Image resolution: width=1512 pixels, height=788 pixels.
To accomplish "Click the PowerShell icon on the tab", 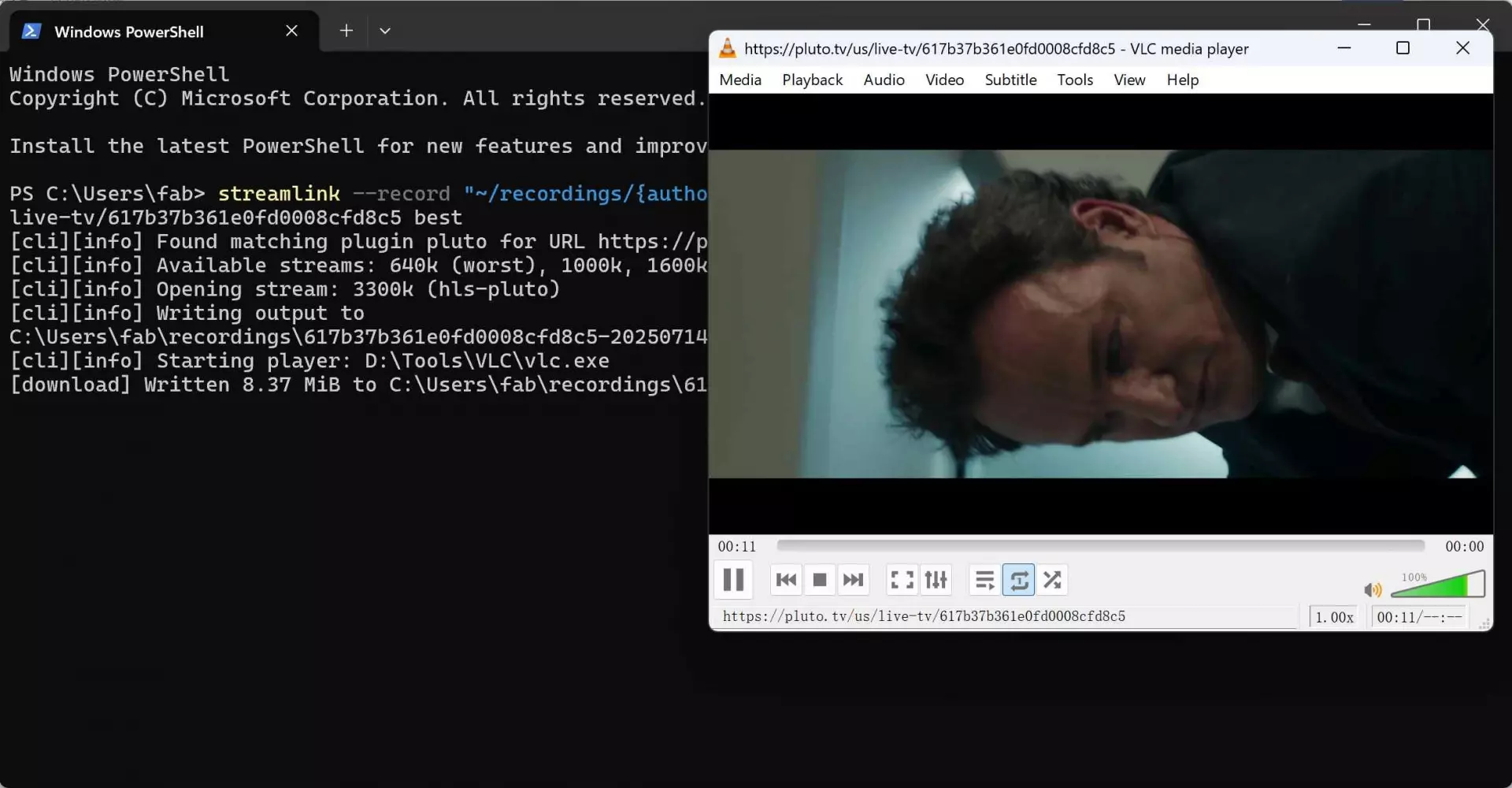I will [31, 32].
